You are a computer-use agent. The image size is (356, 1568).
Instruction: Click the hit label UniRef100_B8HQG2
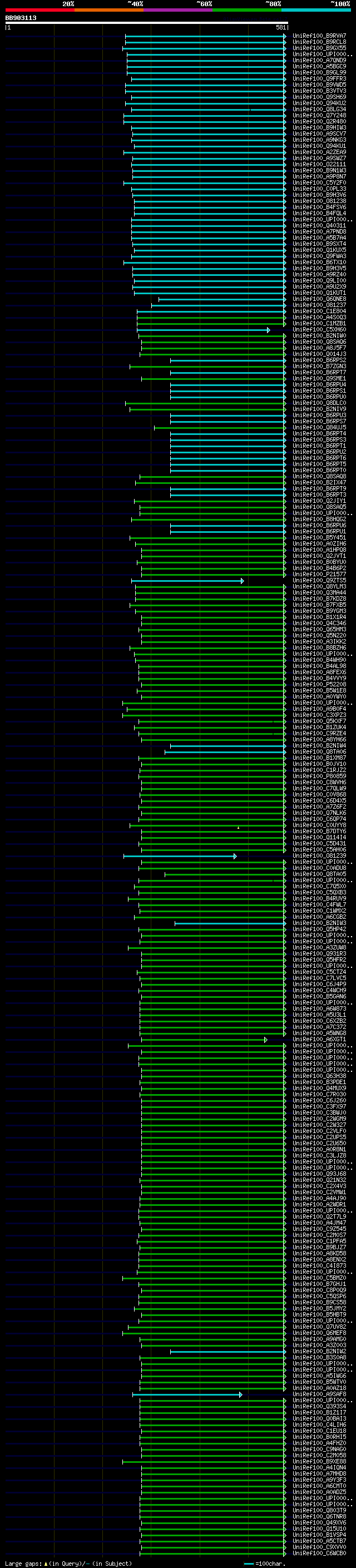[319, 520]
